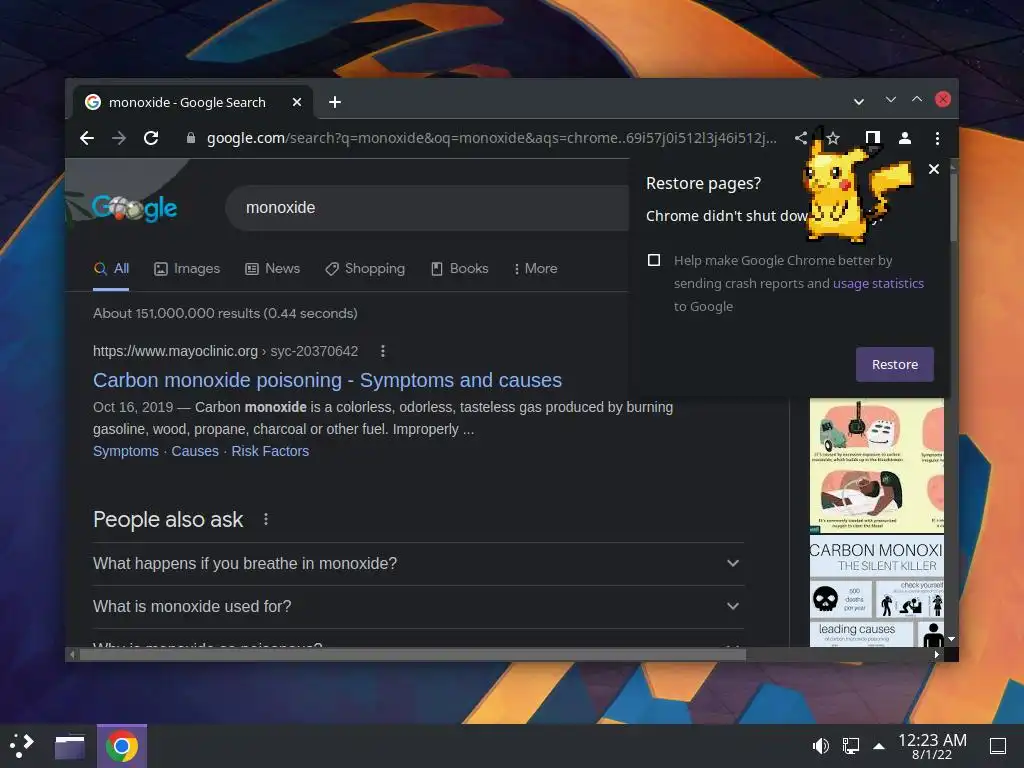Image resolution: width=1024 pixels, height=768 pixels.
Task: Open the Chrome profile icon
Action: (x=905, y=138)
